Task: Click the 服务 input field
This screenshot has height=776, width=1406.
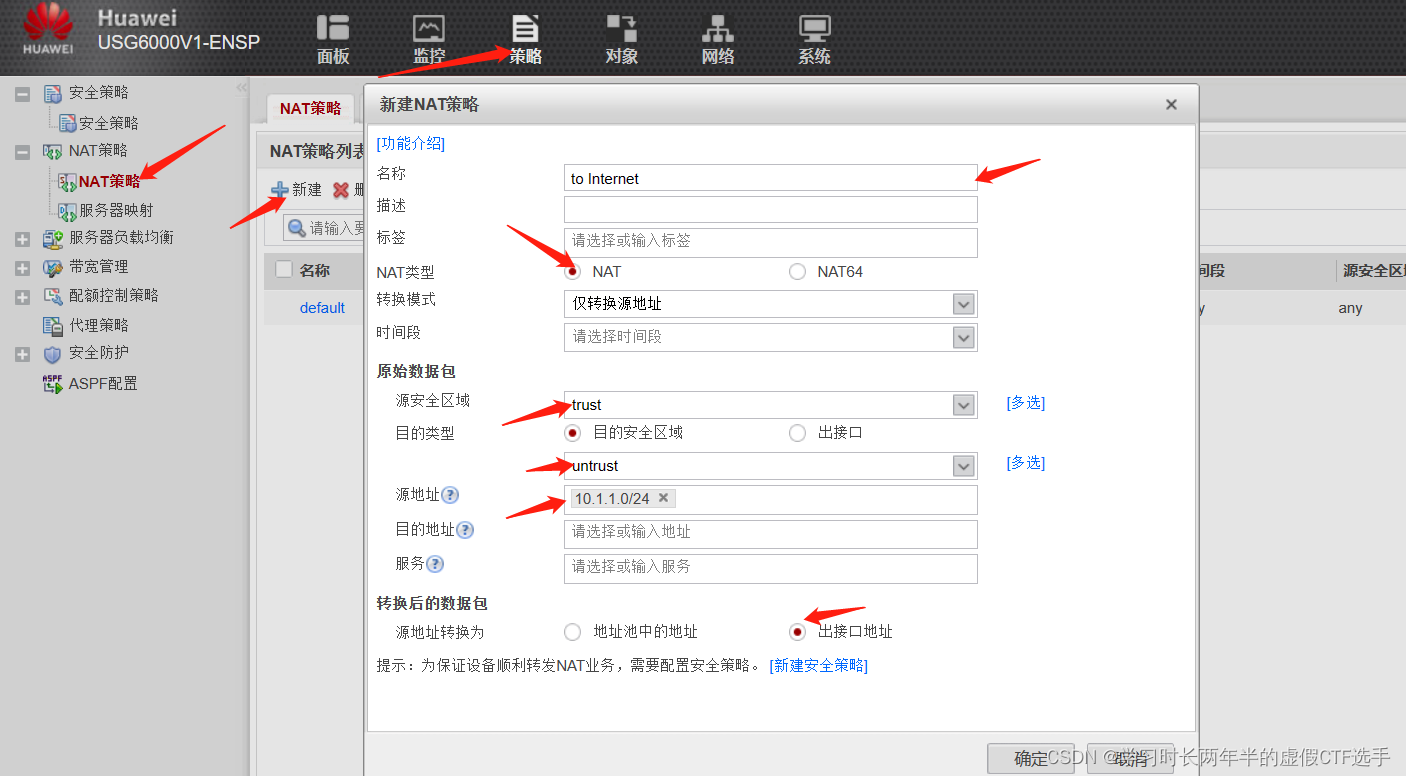Action: 770,568
